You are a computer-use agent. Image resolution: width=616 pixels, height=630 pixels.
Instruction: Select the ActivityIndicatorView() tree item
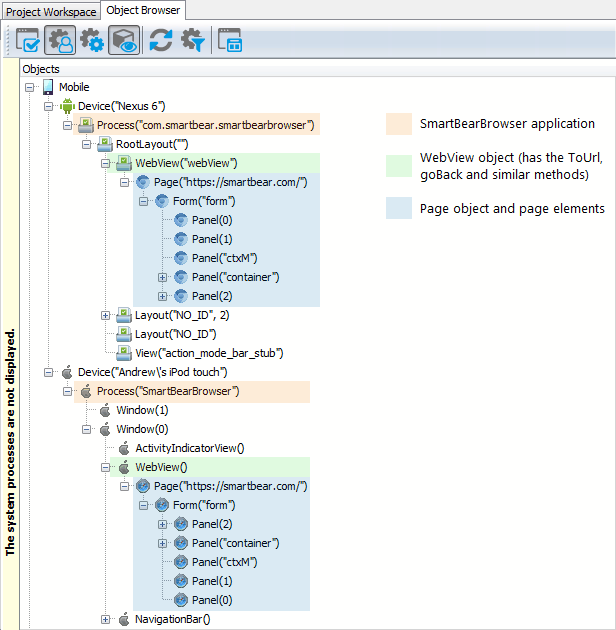[189, 448]
